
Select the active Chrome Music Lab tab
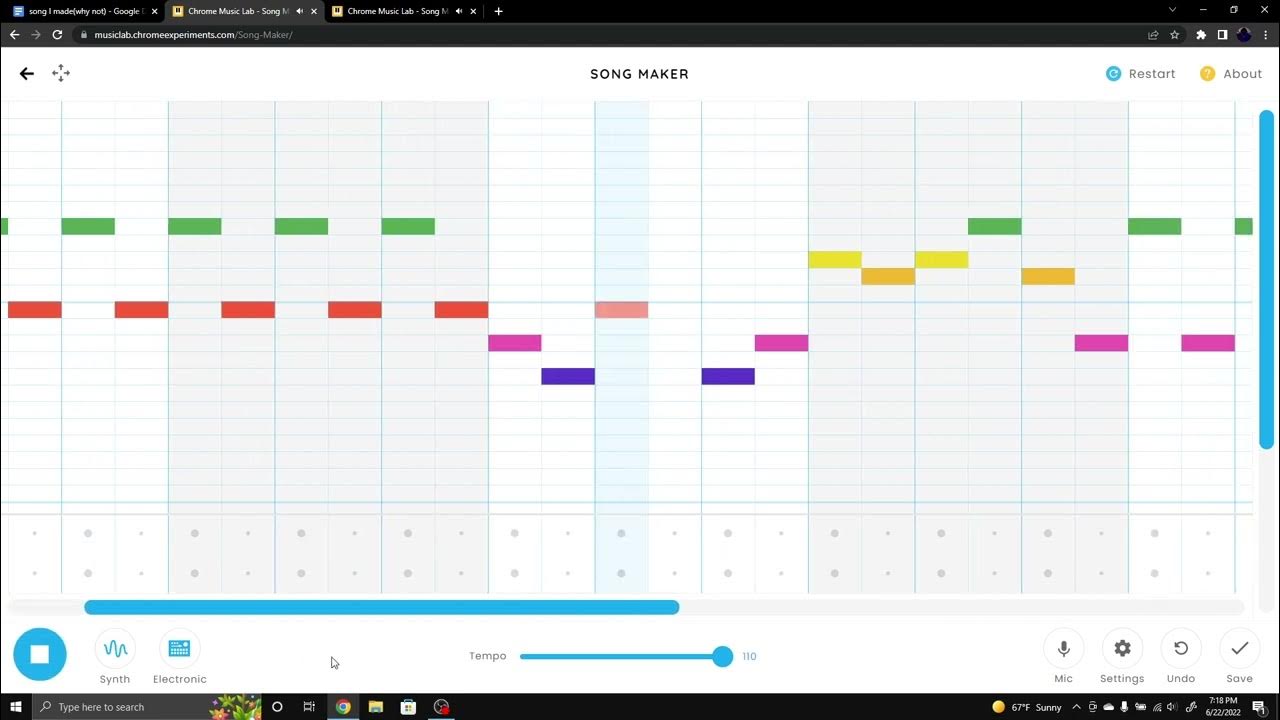[245, 11]
